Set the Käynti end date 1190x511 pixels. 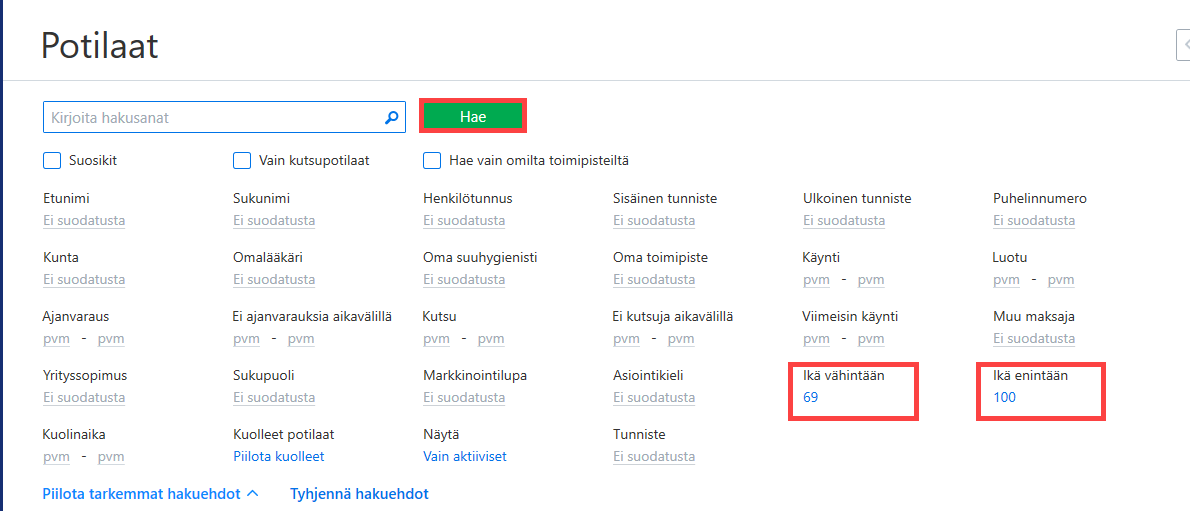(870, 279)
